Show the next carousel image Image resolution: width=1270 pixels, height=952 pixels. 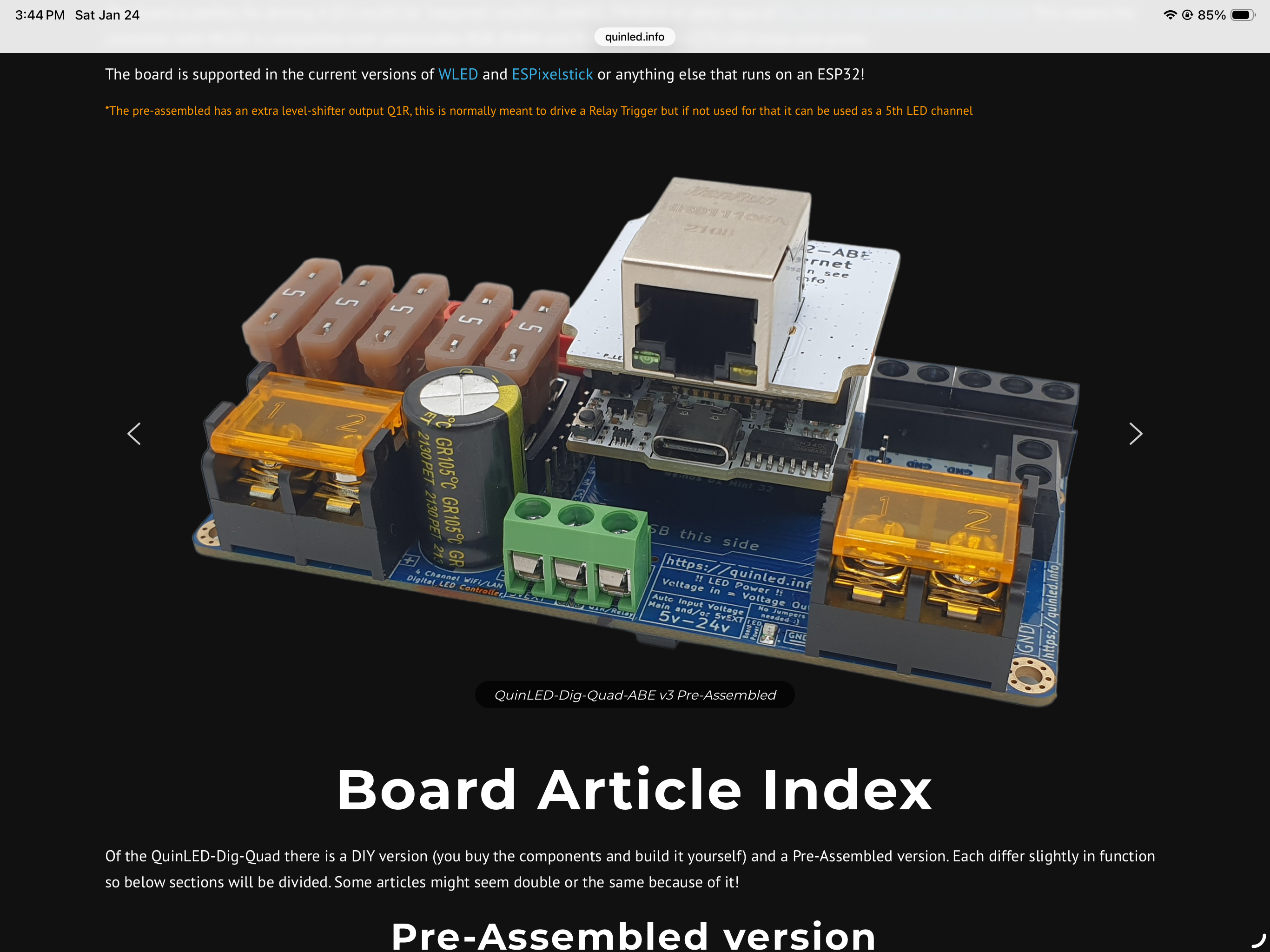[x=1136, y=434]
